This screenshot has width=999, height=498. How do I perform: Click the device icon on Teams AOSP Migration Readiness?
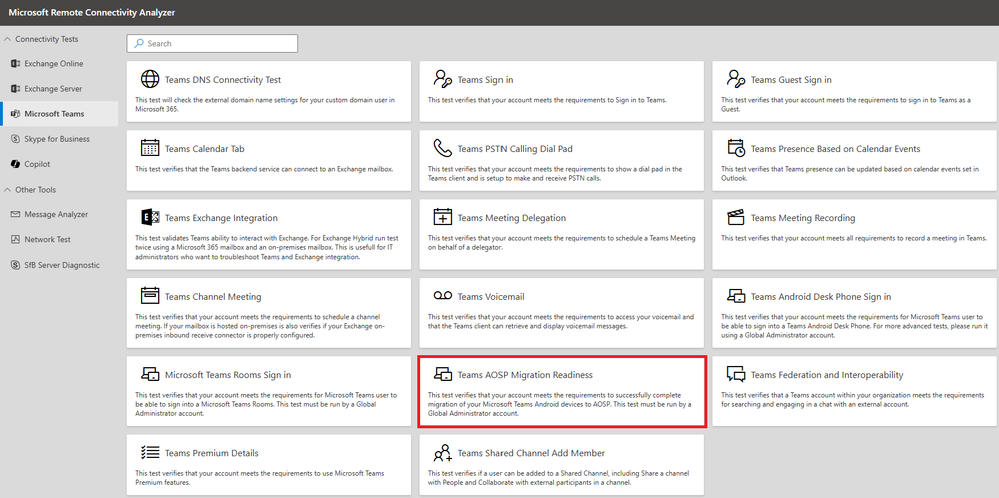442,374
